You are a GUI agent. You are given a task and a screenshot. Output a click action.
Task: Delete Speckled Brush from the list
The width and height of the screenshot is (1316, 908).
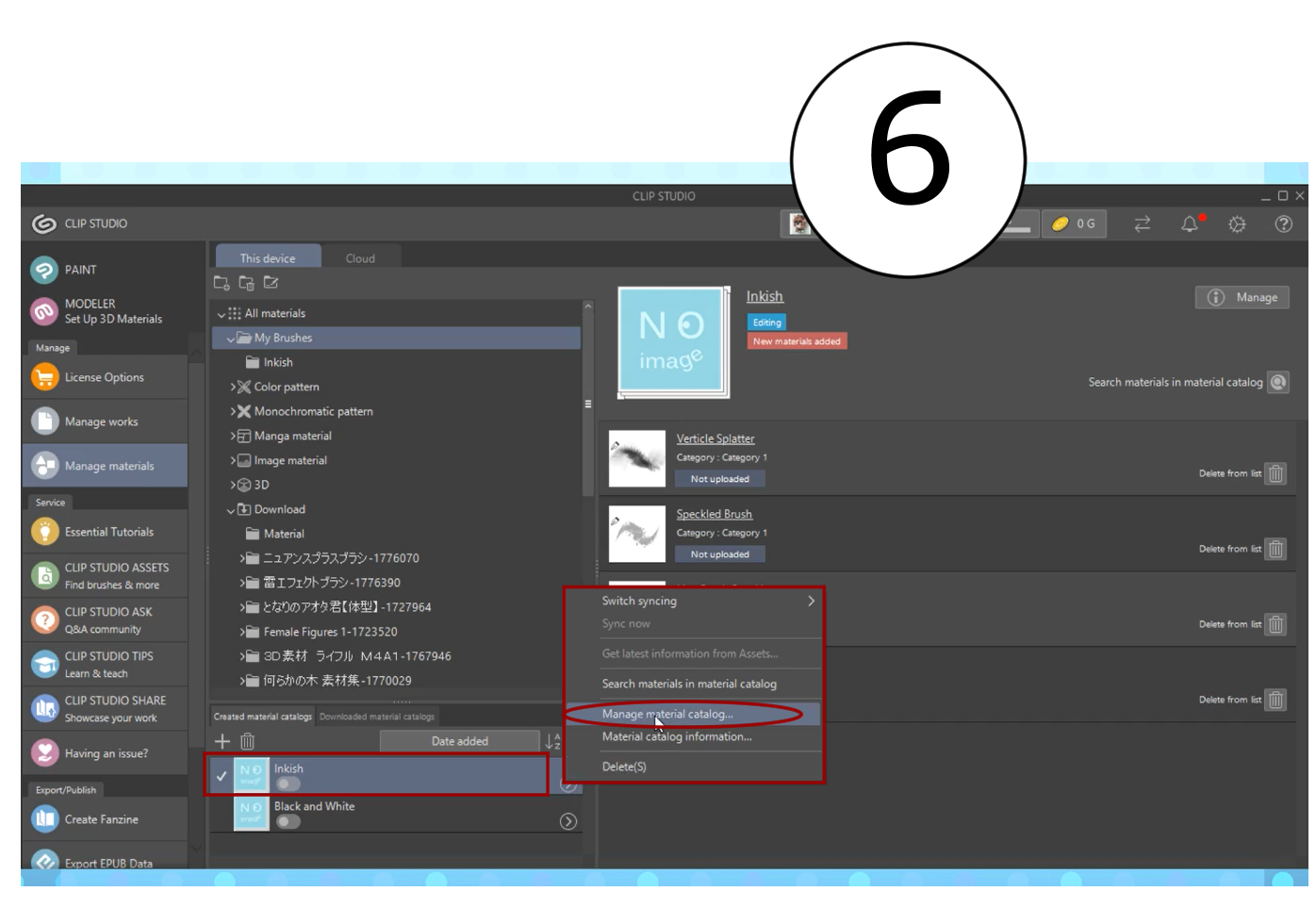point(1275,549)
